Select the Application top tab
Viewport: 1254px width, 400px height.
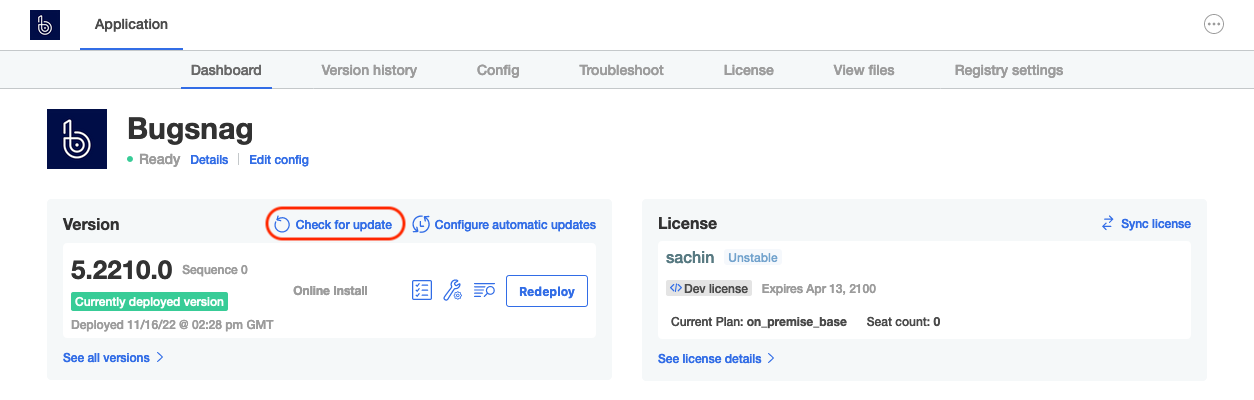pyautogui.click(x=131, y=25)
